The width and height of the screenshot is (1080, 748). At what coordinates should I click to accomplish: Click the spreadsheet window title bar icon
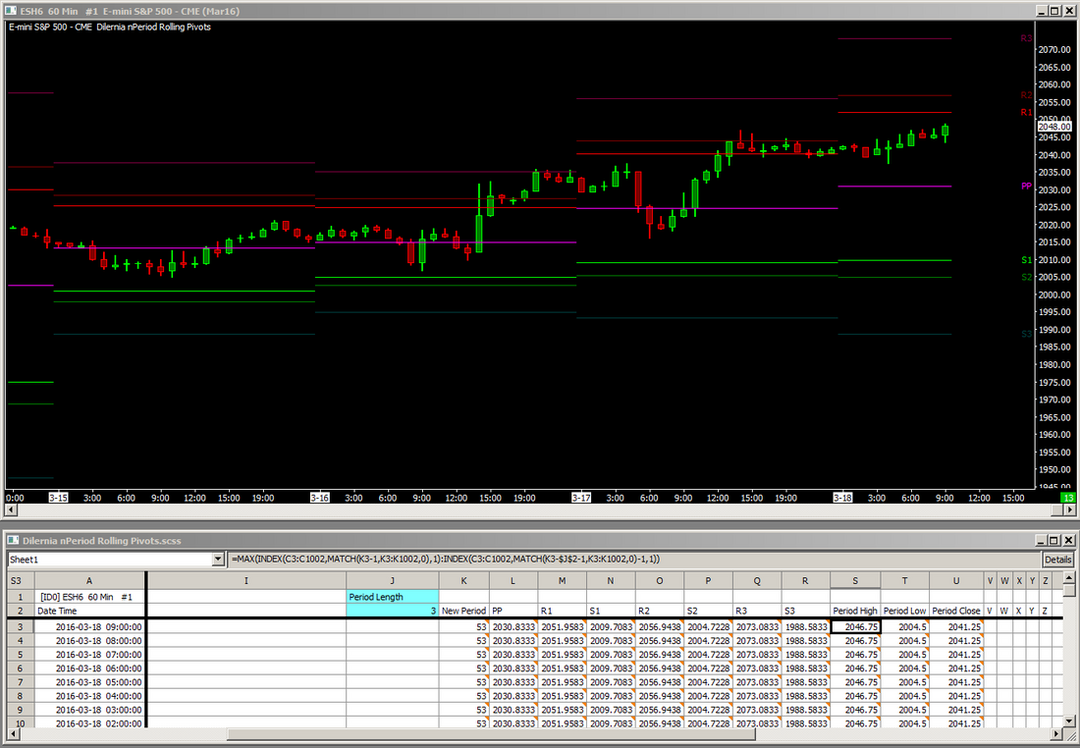click(11, 539)
